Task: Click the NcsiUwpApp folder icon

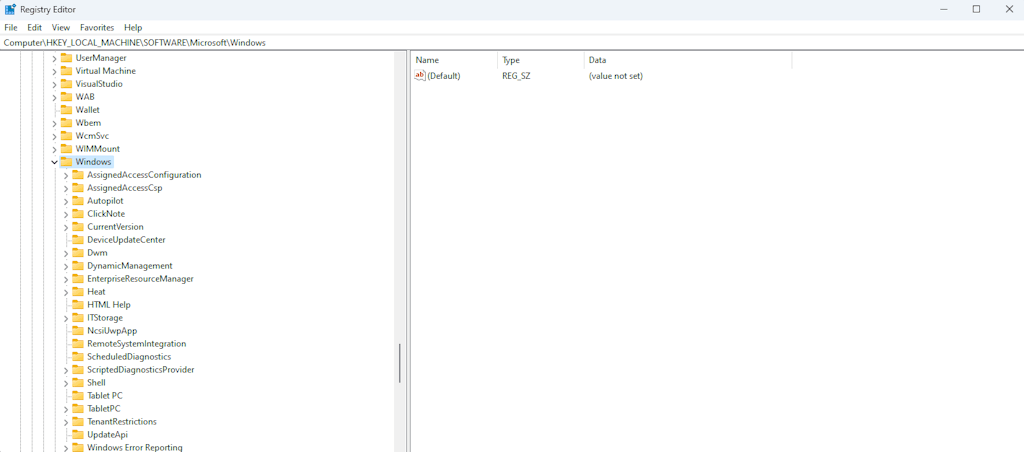Action: 78,331
